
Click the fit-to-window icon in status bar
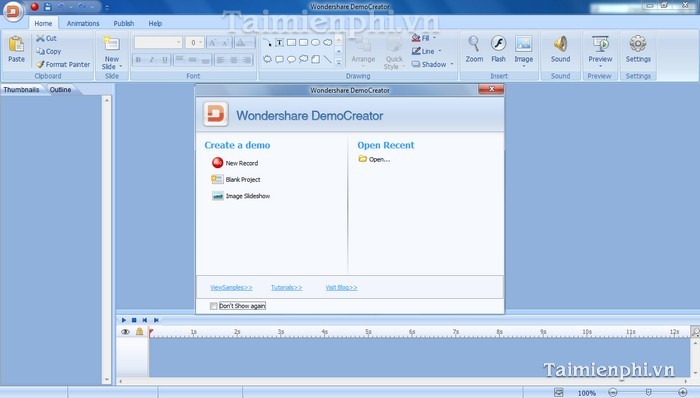pyautogui.click(x=558, y=392)
